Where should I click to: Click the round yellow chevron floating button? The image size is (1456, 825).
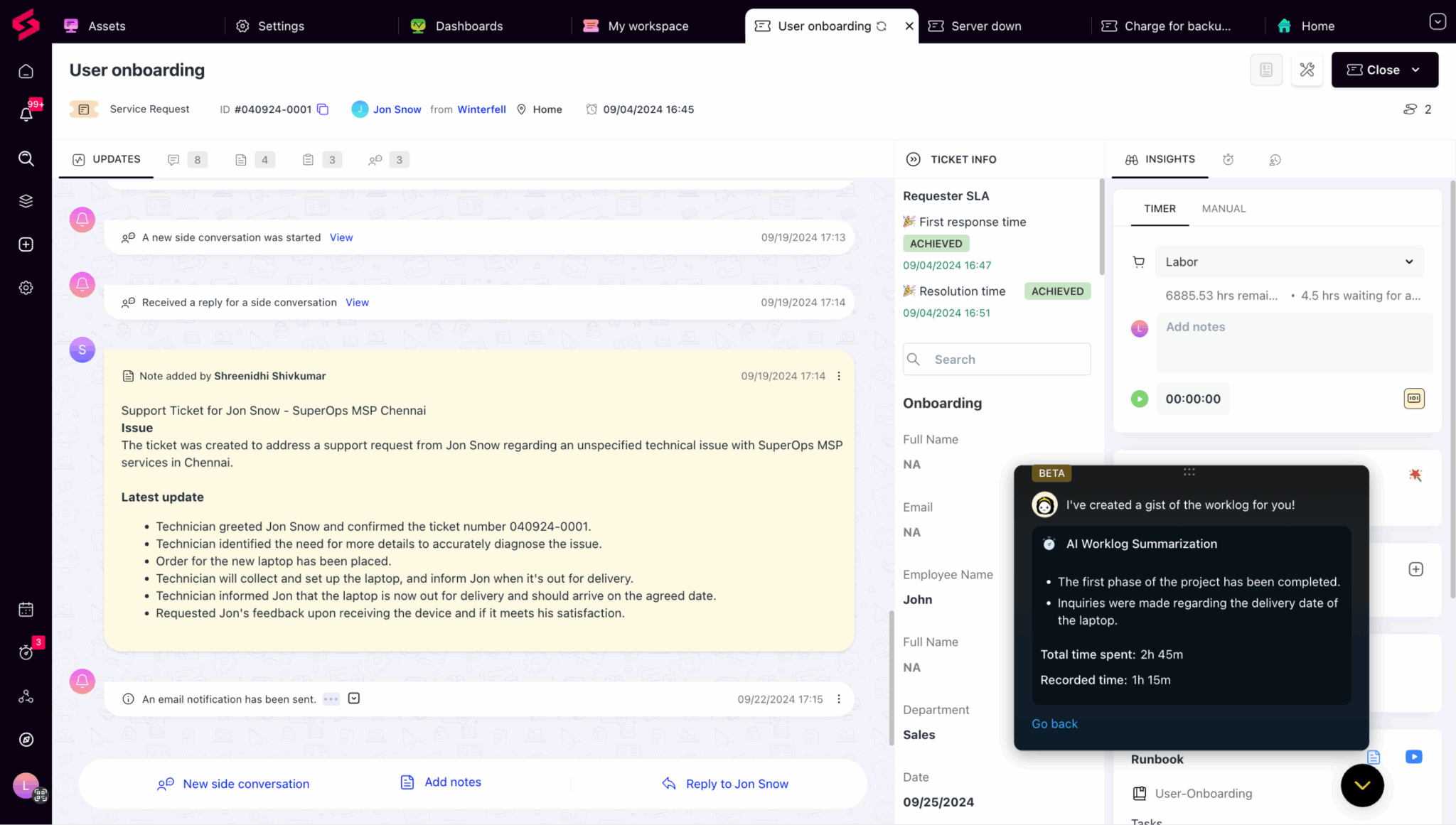[1361, 785]
